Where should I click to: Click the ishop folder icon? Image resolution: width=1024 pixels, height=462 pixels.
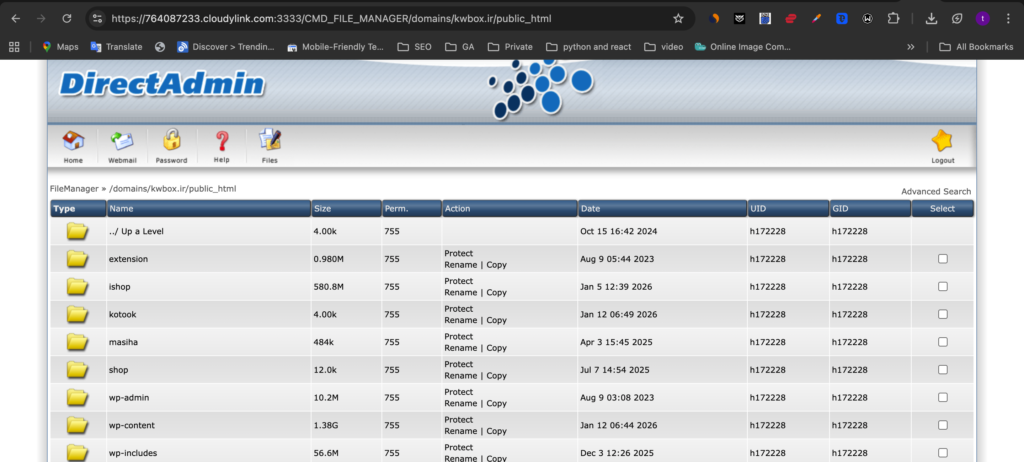pos(78,287)
